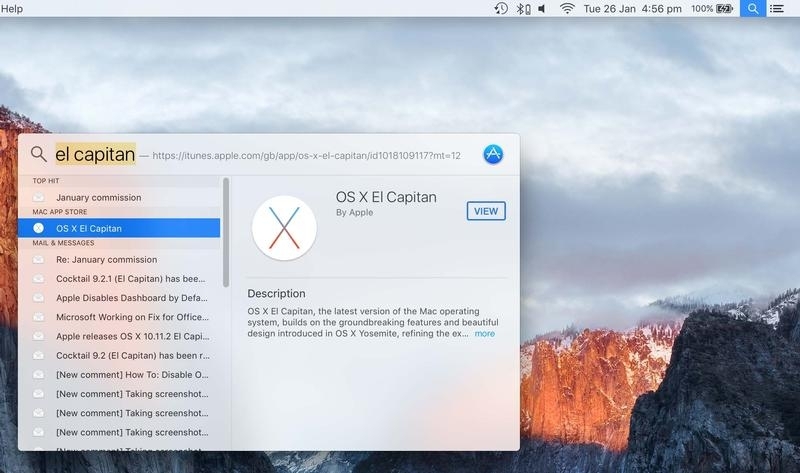The width and height of the screenshot is (800, 473).
Task: Select top hit 'January commission'
Action: [120, 197]
